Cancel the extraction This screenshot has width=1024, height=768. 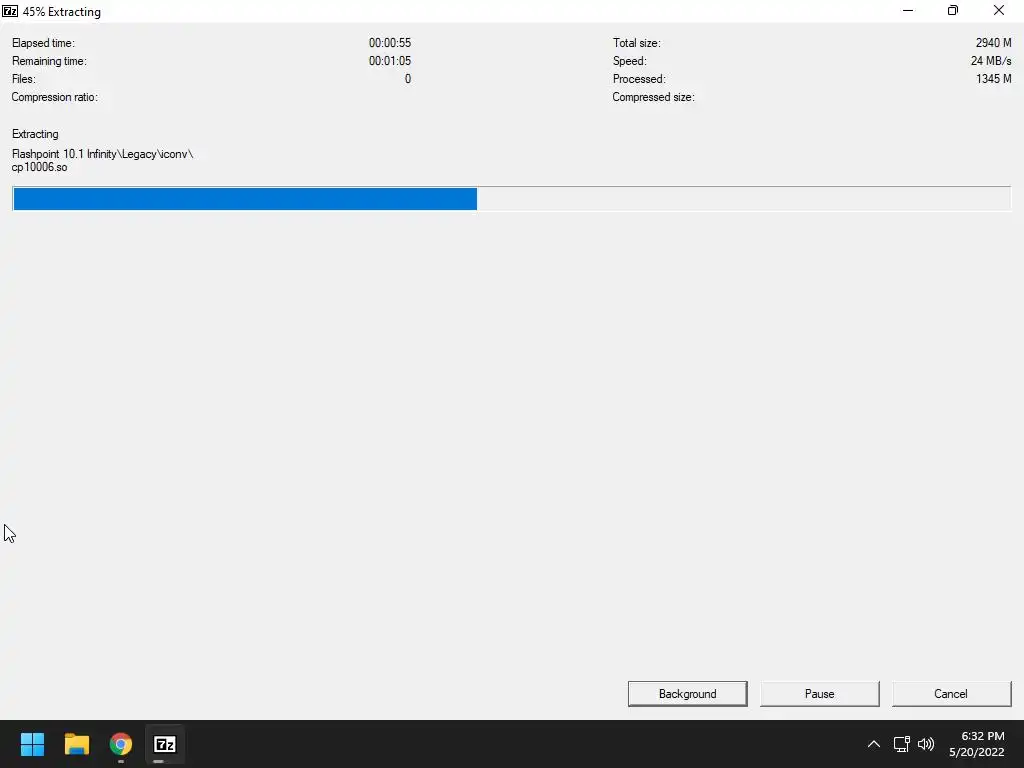(x=951, y=694)
